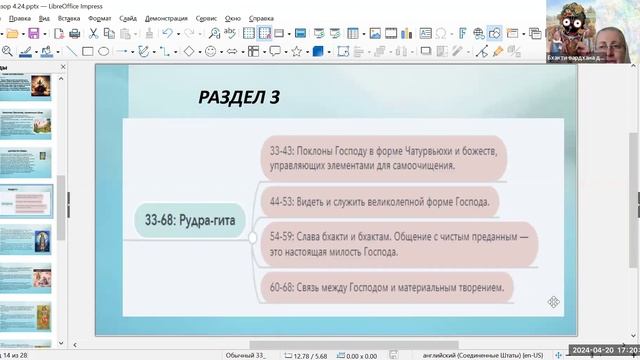Select the 33-68: Рудра-гита shape

190,220
